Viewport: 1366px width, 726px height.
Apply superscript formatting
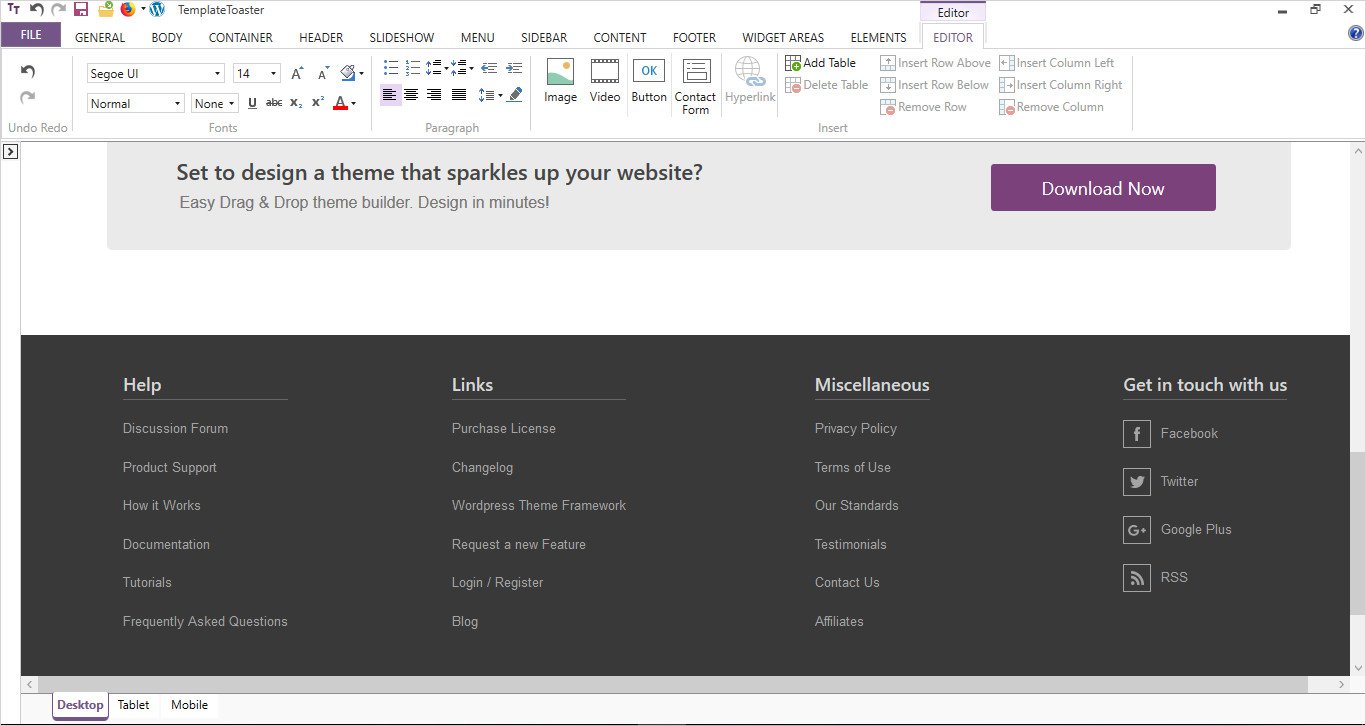click(317, 103)
